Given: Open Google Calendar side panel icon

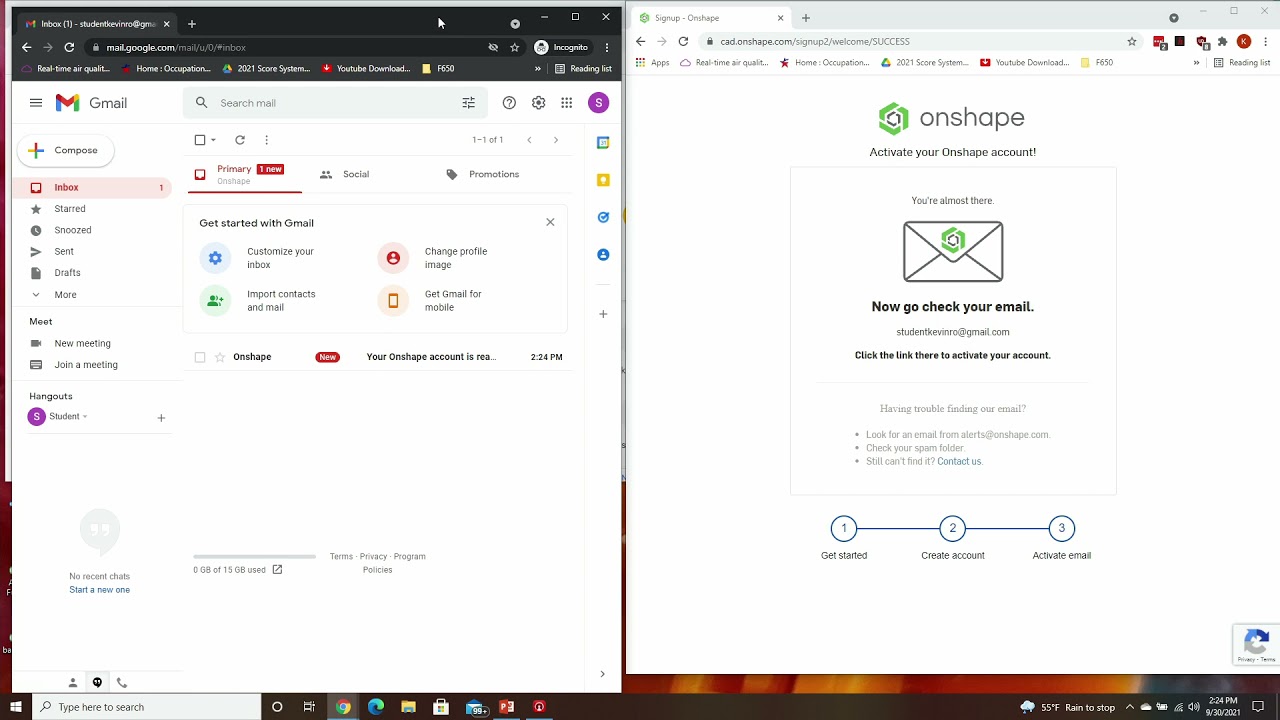Looking at the screenshot, I should pyautogui.click(x=603, y=143).
